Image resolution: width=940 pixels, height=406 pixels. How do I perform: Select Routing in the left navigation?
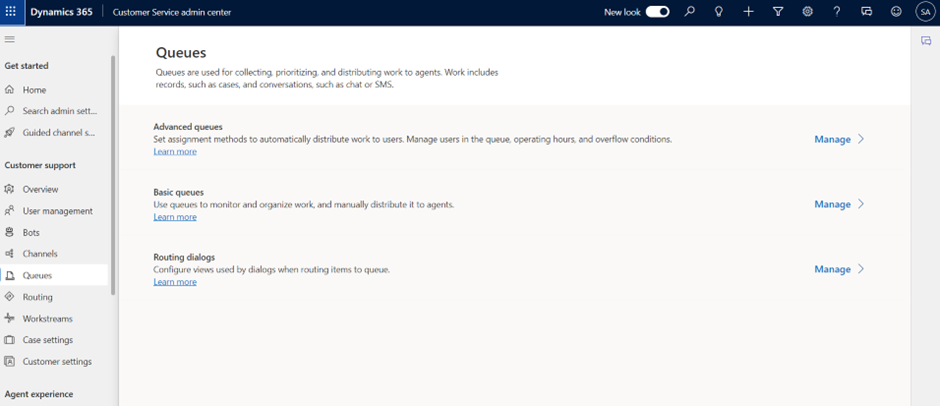(38, 297)
